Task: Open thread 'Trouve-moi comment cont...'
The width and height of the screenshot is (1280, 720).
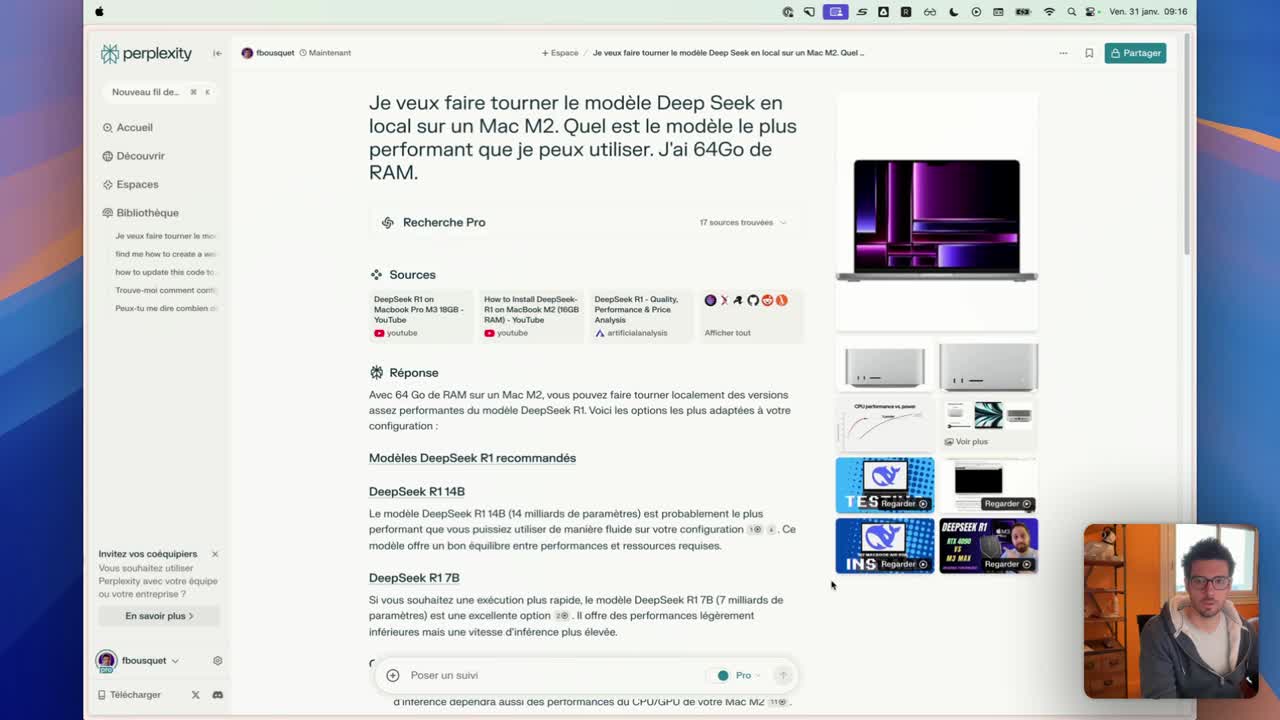Action: pos(165,290)
